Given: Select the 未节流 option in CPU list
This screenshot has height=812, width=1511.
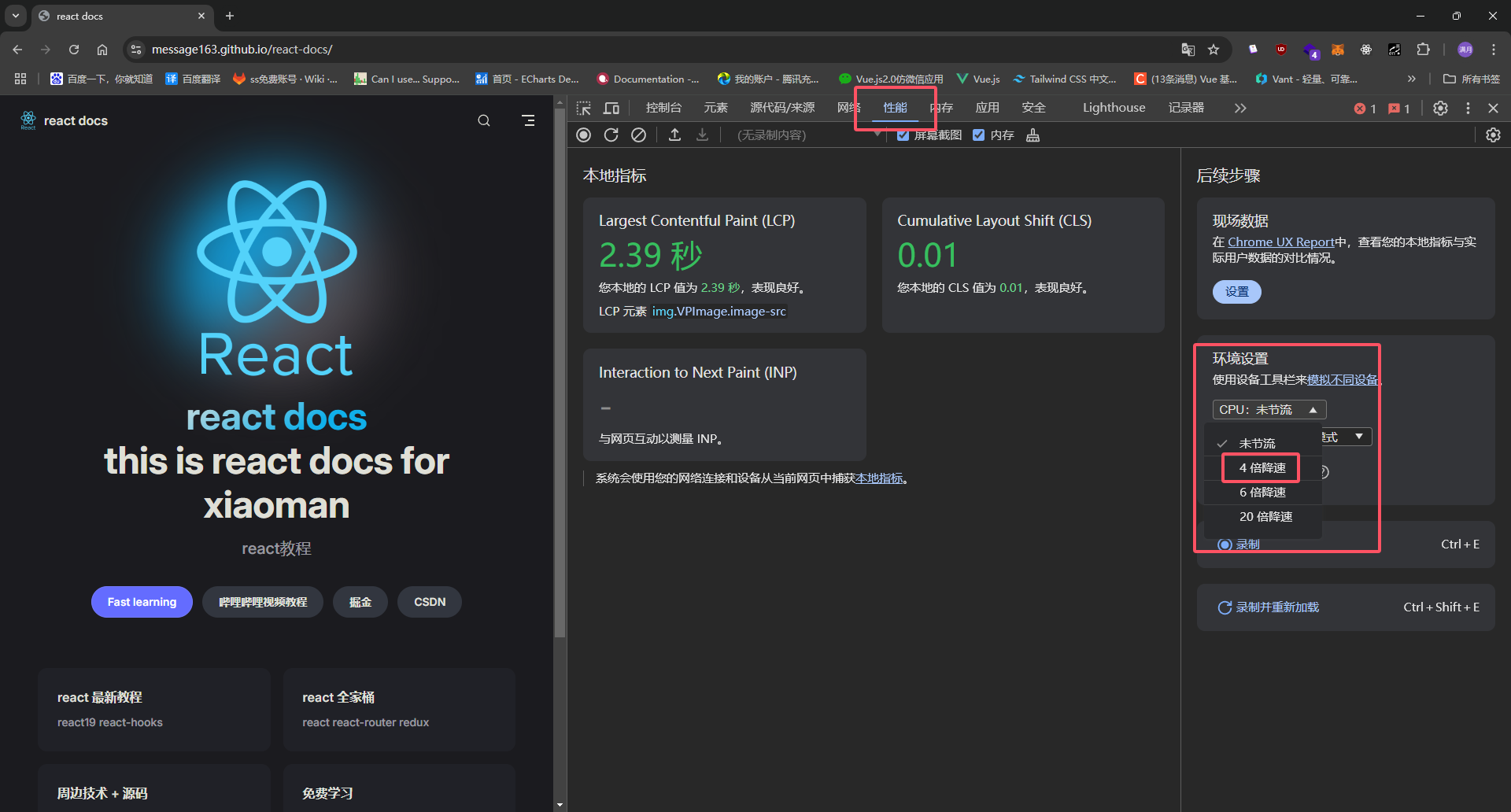Looking at the screenshot, I should point(1257,444).
